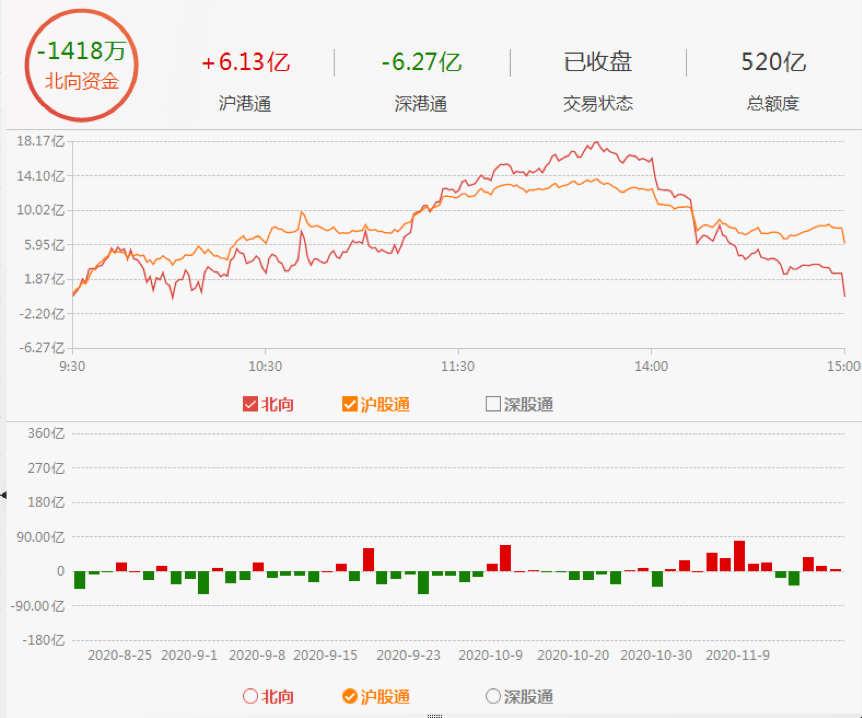Click the 深港通 label

[x=421, y=103]
